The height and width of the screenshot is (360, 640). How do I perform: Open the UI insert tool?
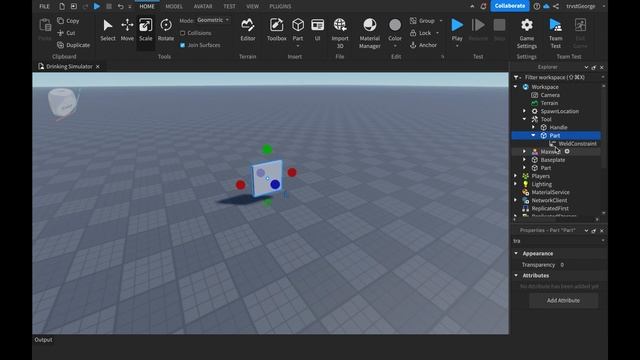coord(317,30)
